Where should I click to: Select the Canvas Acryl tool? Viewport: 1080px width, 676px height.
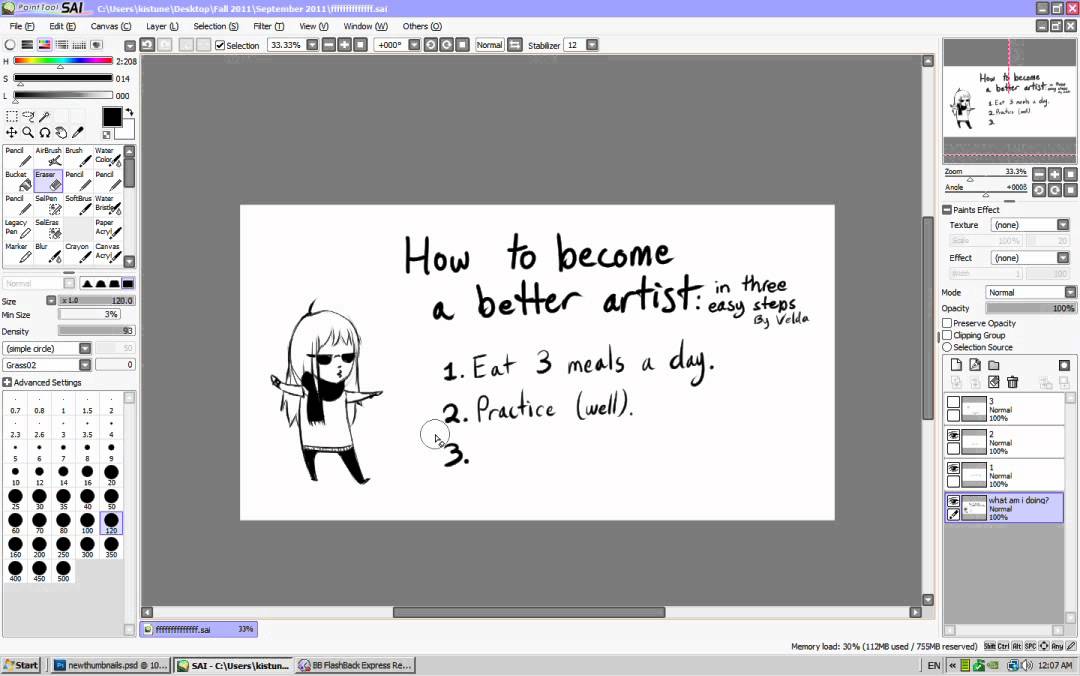(108, 254)
